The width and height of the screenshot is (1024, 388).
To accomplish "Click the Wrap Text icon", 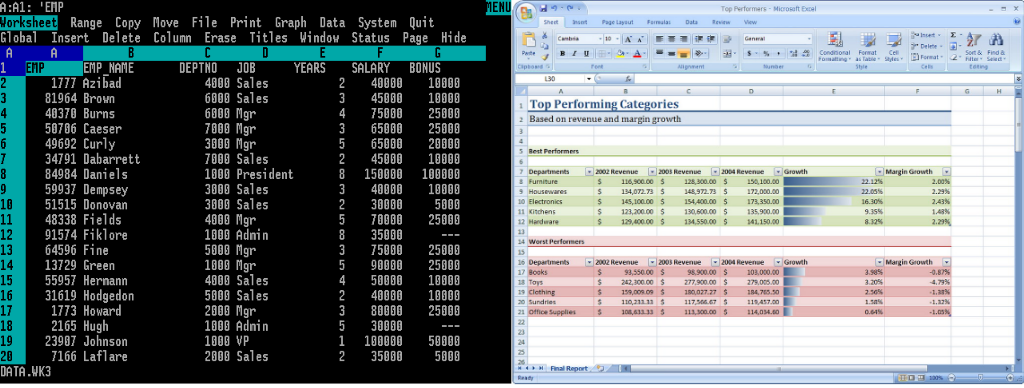I will pos(727,39).
